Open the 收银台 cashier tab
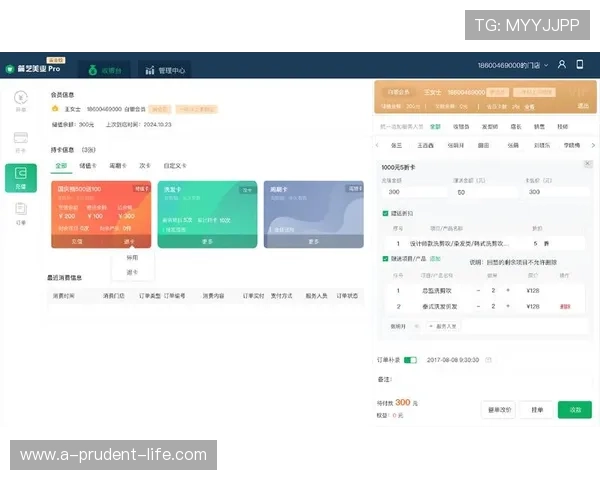 pyautogui.click(x=104, y=70)
